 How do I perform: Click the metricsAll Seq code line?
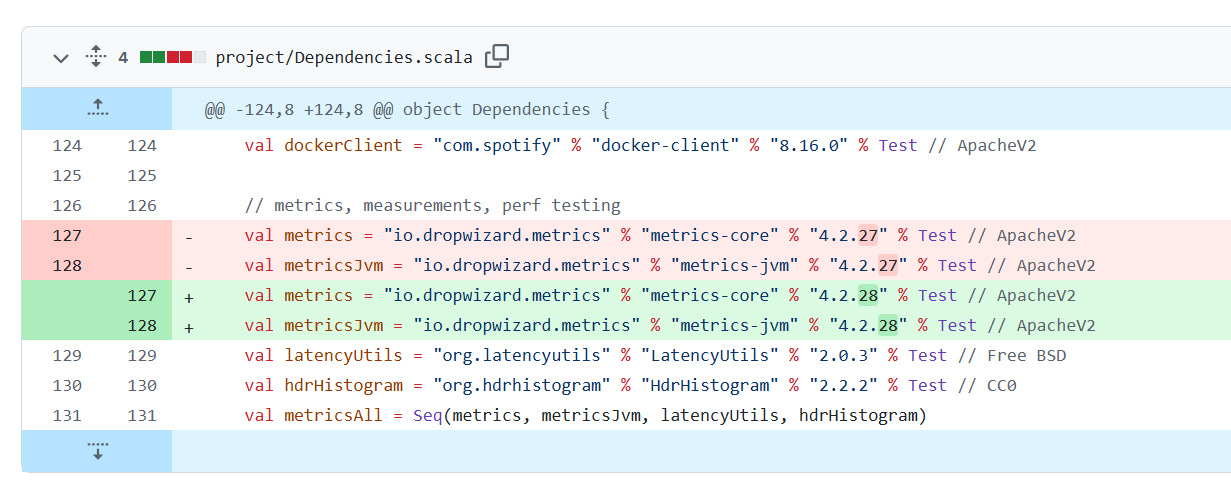(x=585, y=416)
